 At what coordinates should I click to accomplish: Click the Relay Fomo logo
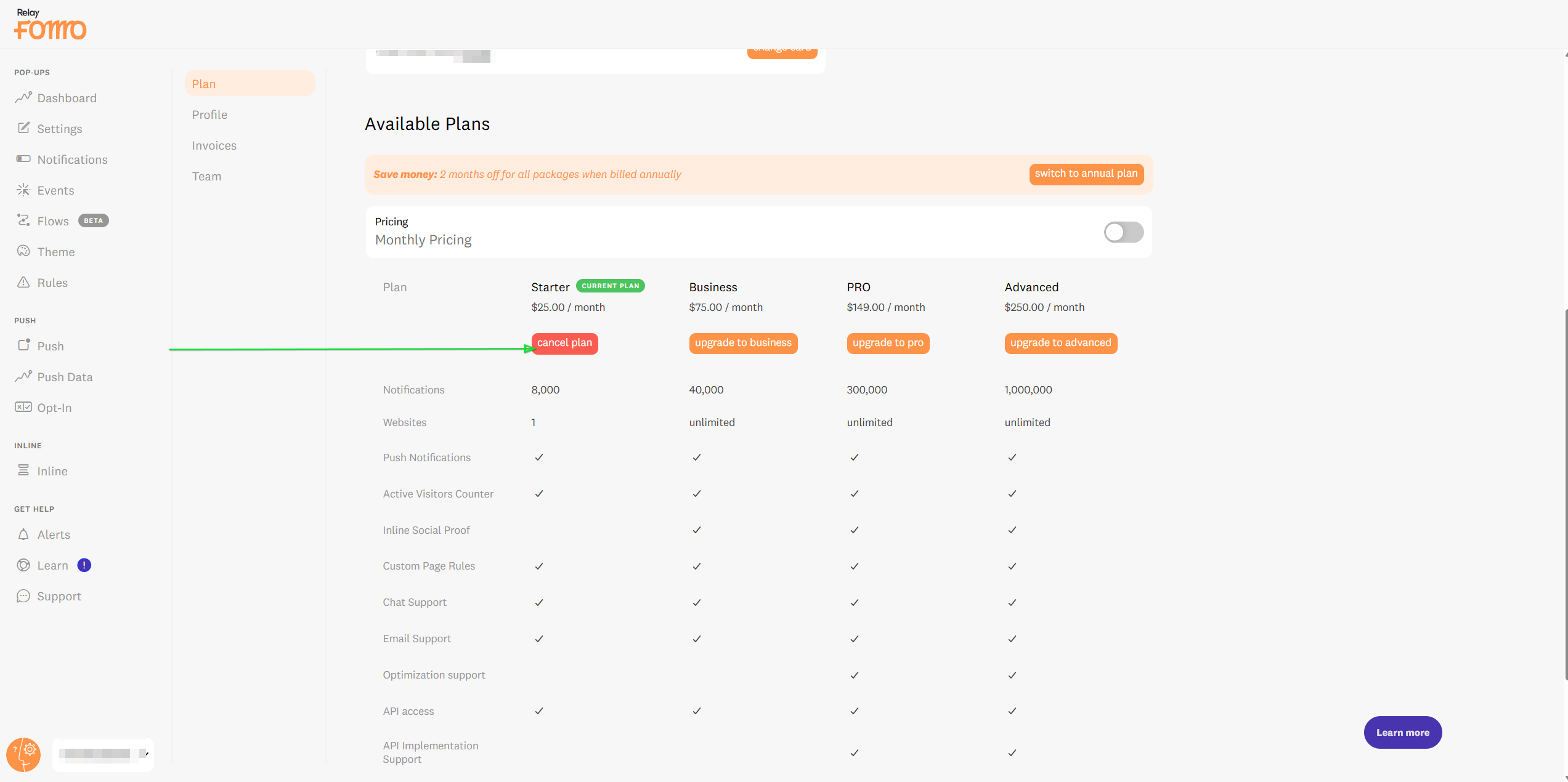coord(51,25)
